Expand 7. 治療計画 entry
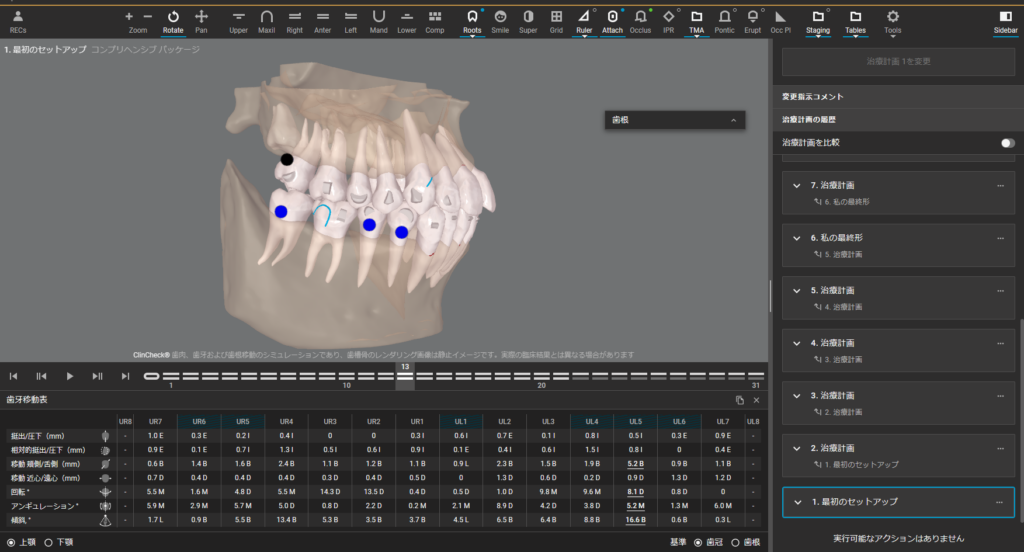This screenshot has height=552, width=1024. coord(797,186)
